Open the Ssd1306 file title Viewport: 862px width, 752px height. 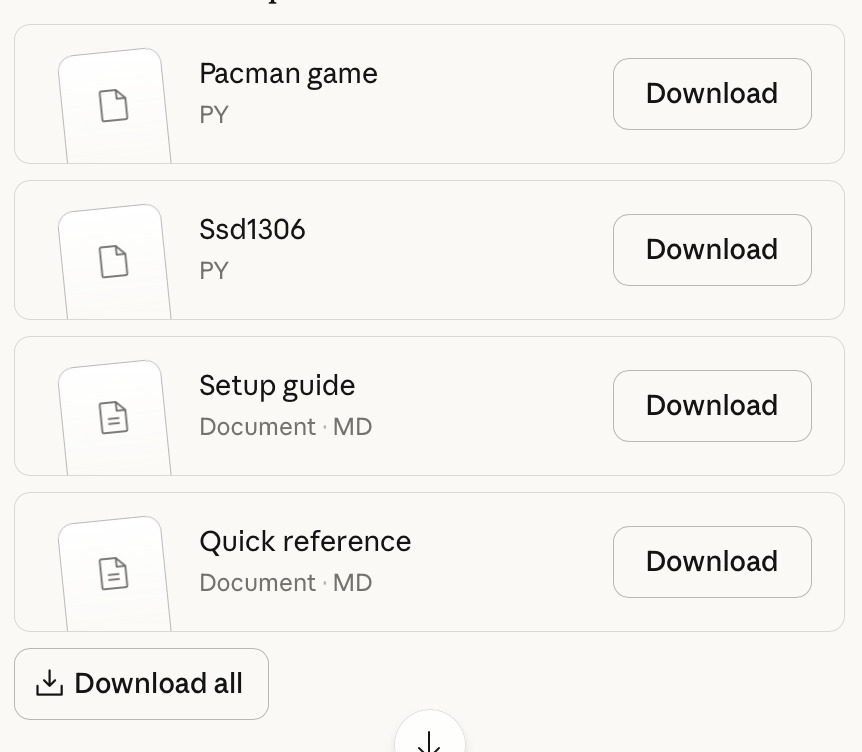coord(252,230)
